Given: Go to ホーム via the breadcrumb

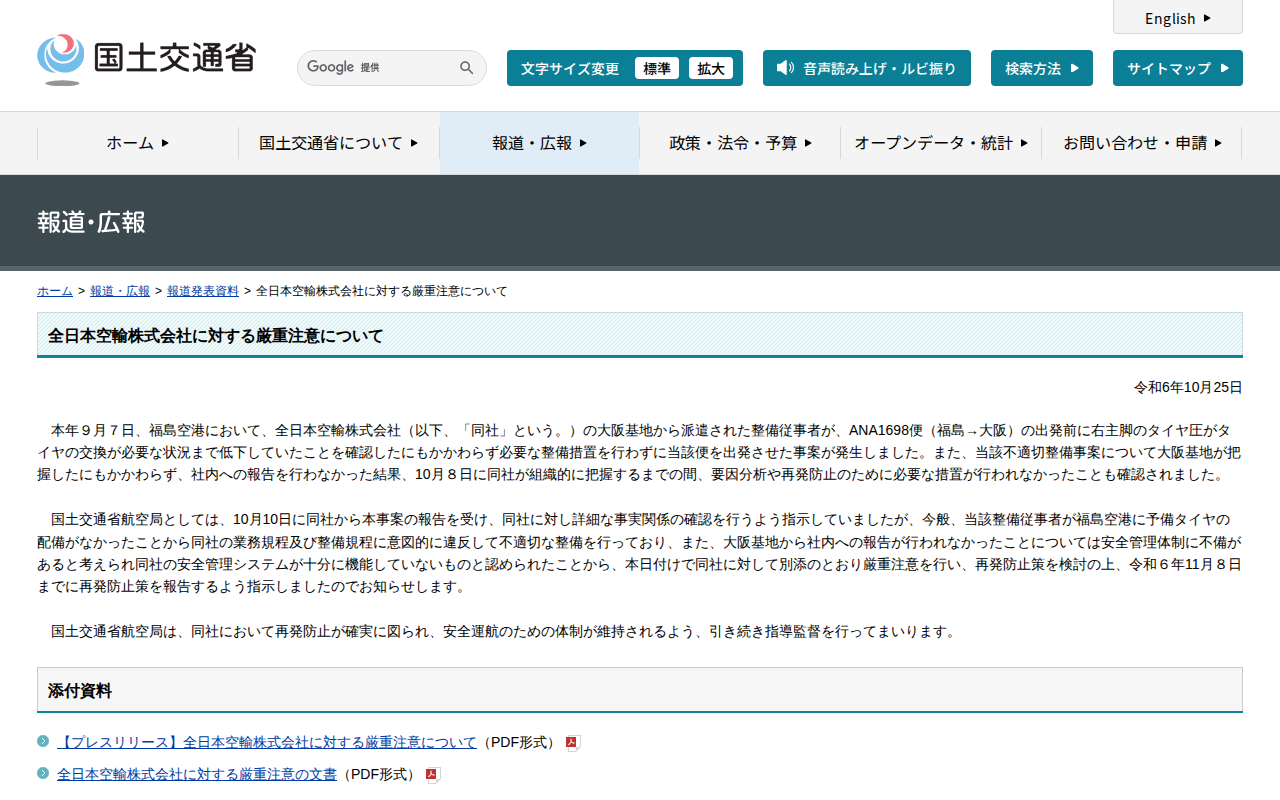Looking at the screenshot, I should [55, 291].
